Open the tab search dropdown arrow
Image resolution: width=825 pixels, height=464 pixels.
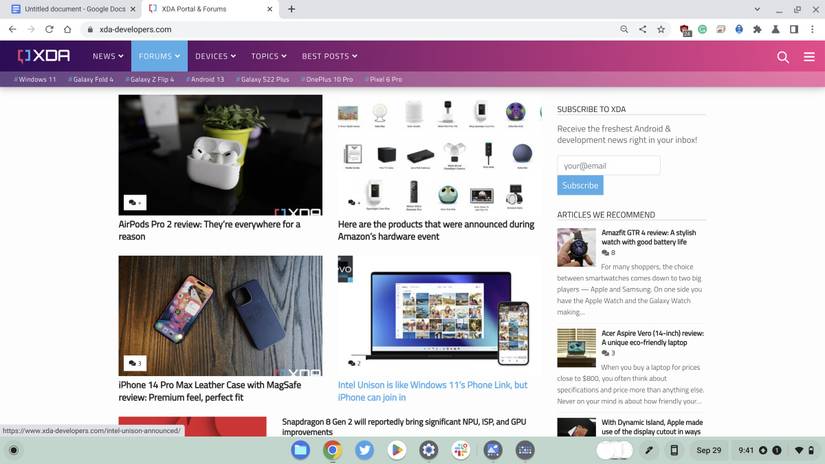coord(757,9)
